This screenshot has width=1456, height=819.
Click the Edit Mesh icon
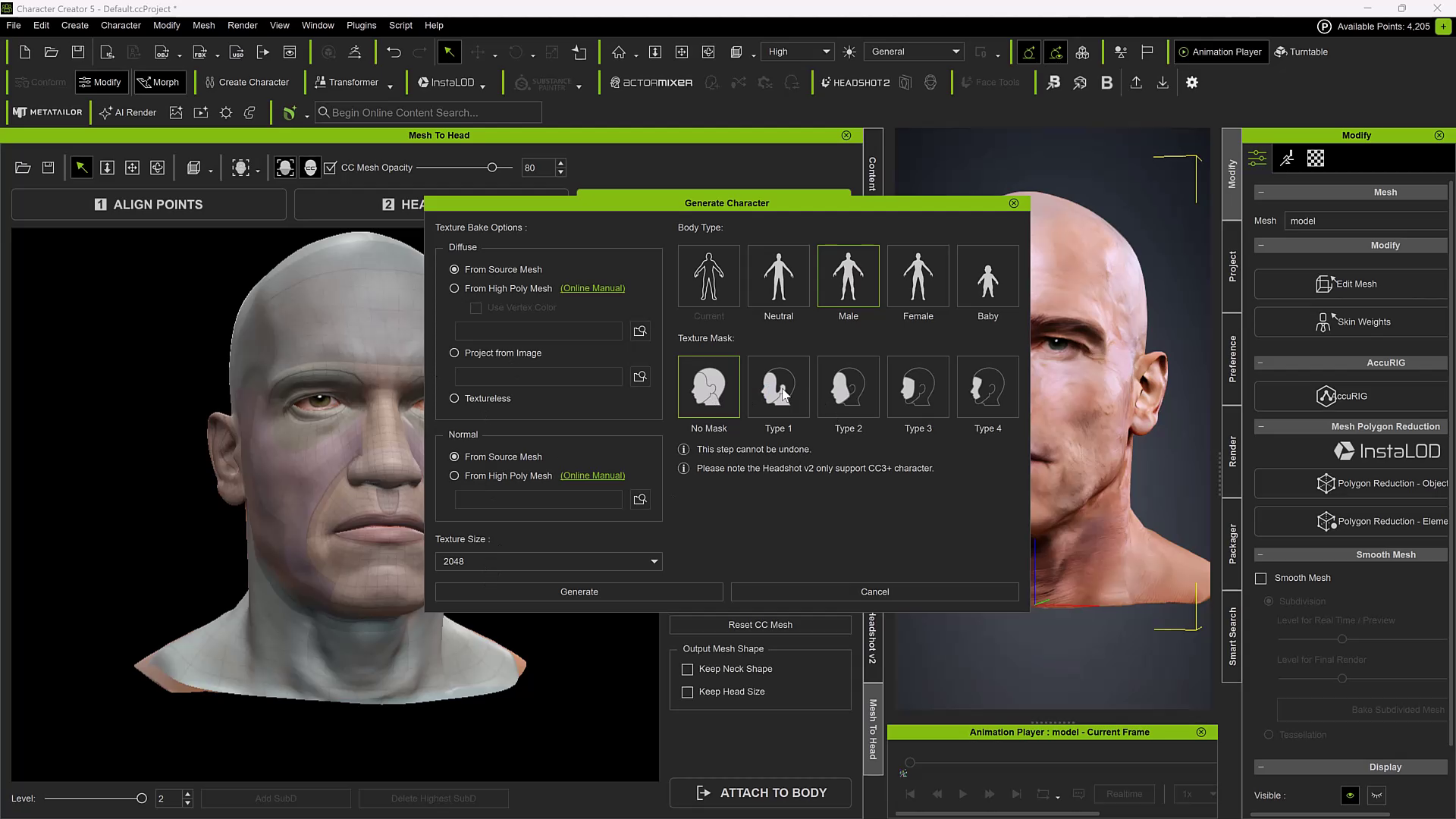pyautogui.click(x=1324, y=284)
